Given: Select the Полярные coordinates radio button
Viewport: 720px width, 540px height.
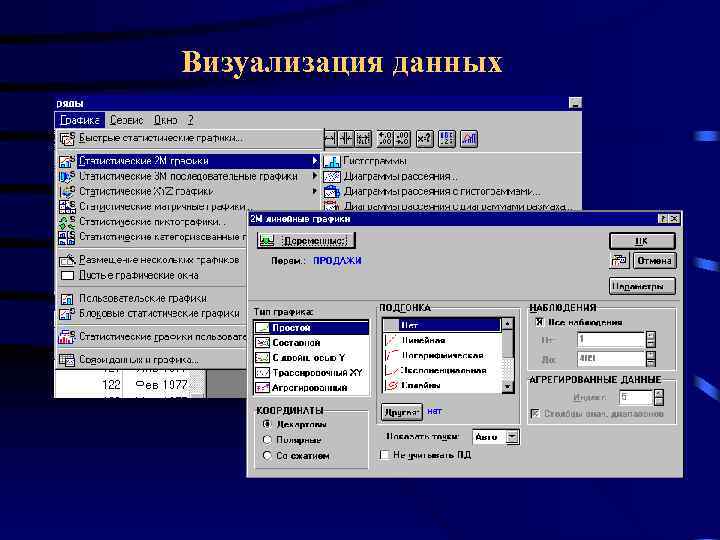Looking at the screenshot, I should (267, 440).
